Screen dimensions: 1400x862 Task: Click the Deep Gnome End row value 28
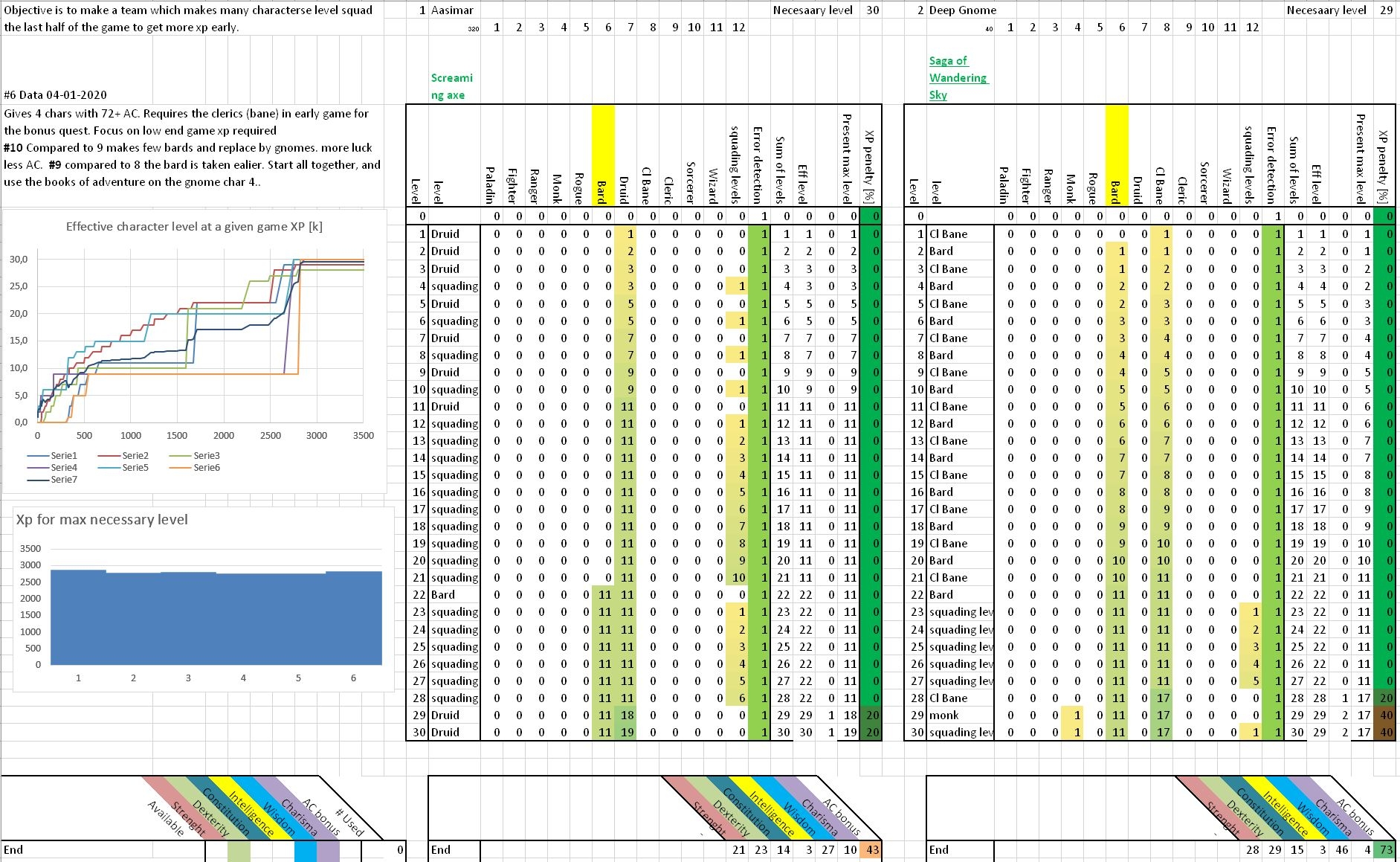(x=1253, y=849)
